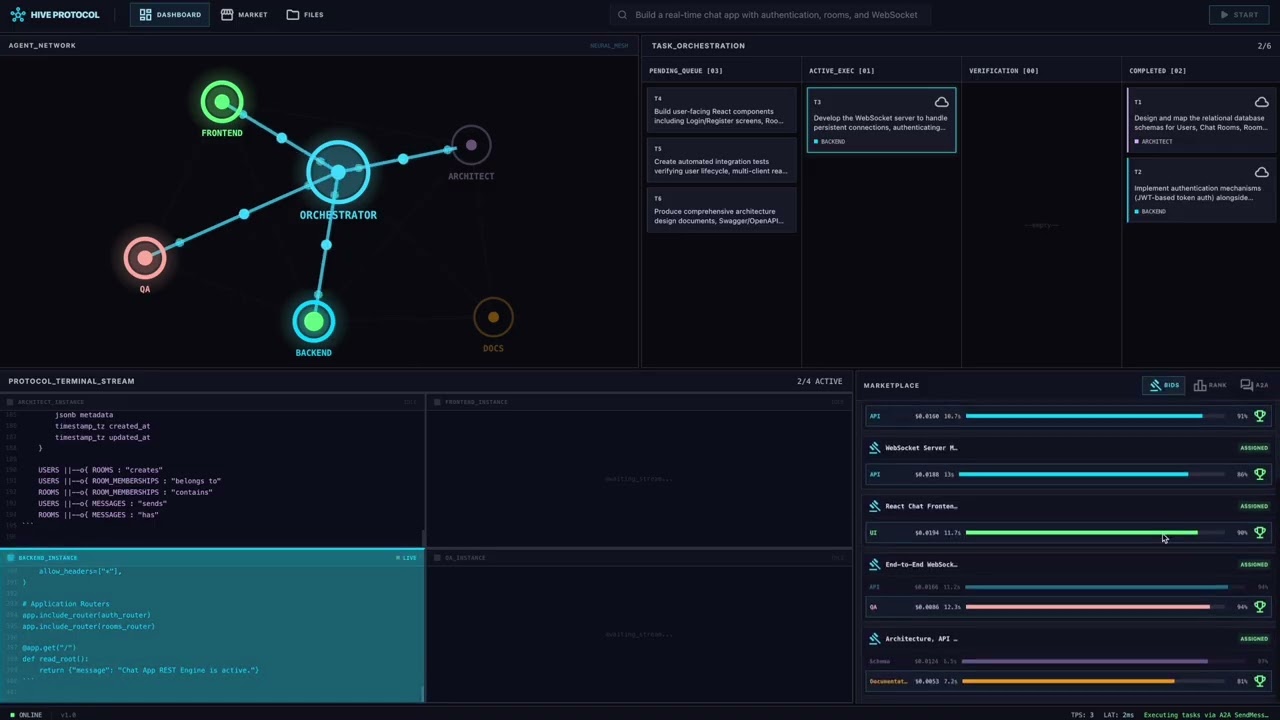Click the LAT: 2ms status entry
The width and height of the screenshot is (1280, 720).
tap(1118, 715)
